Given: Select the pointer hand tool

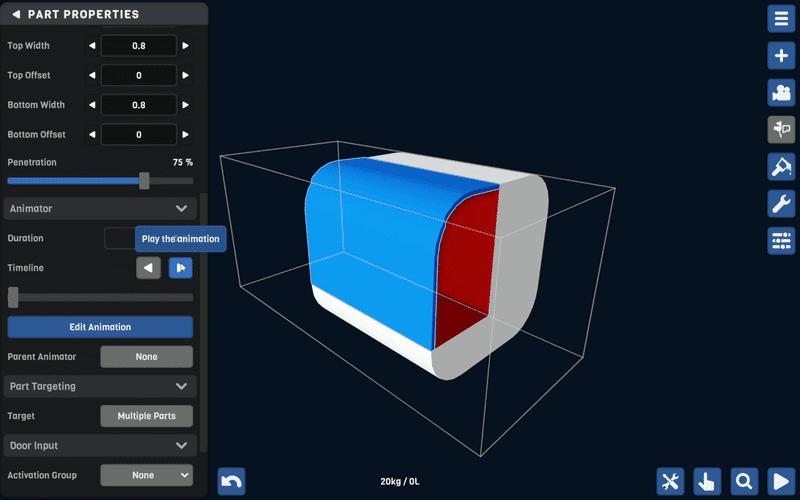Looking at the screenshot, I should [x=707, y=481].
